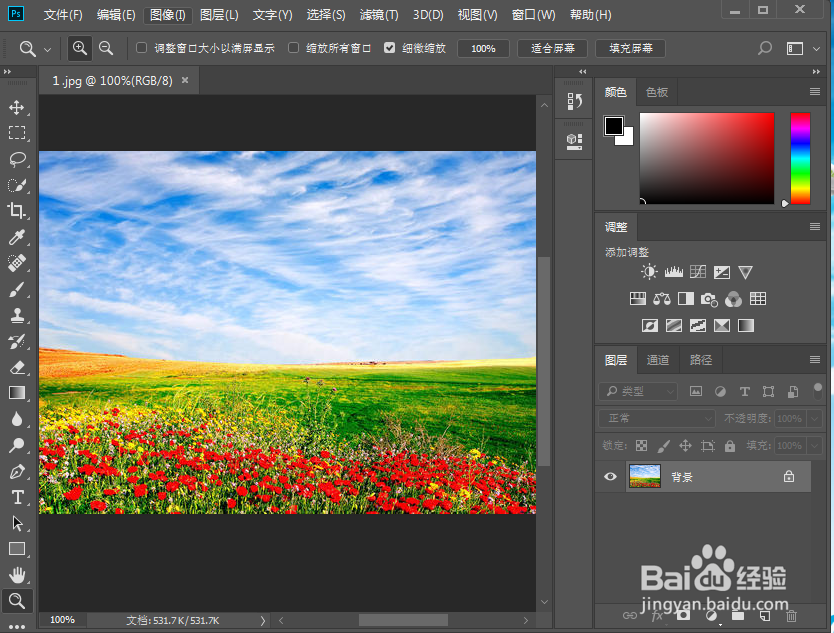Click the 适合屏幕 button
Viewport: 834px width, 633px height.
pos(553,48)
